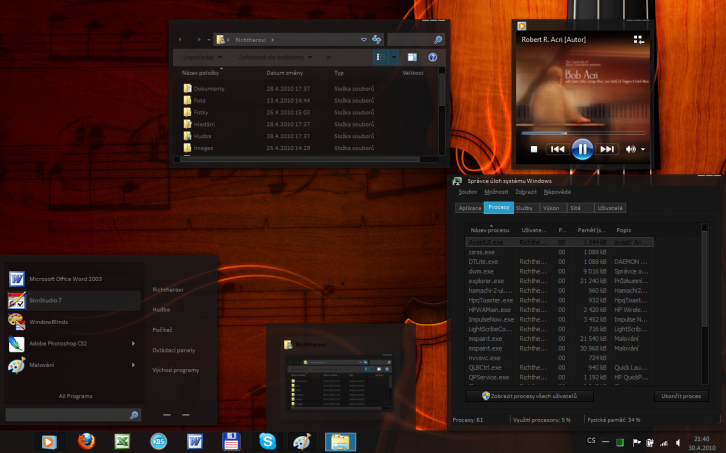Pause playback in the media player

tap(582, 149)
